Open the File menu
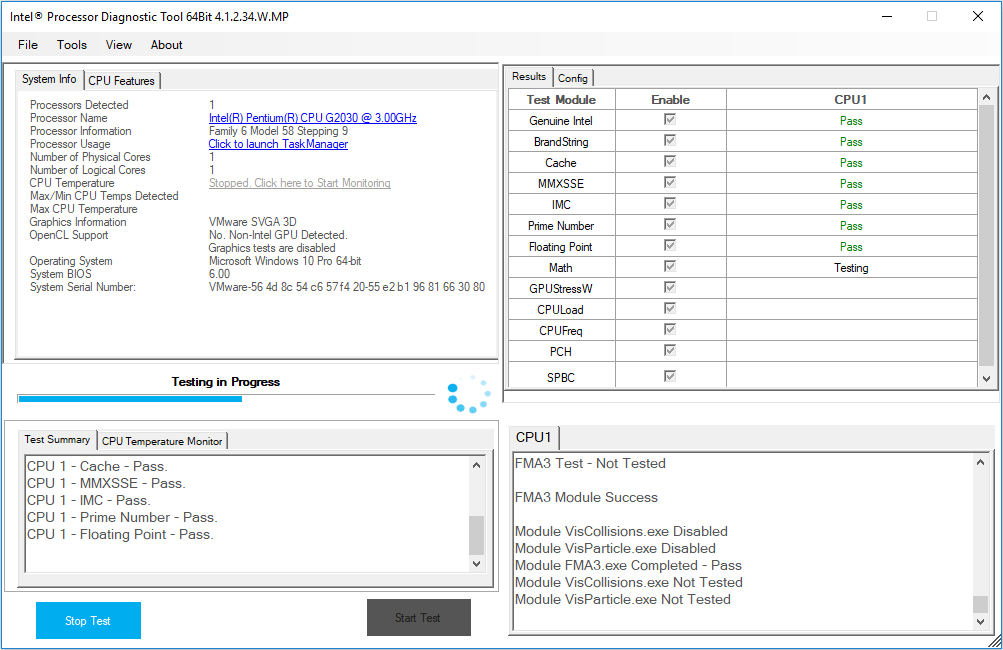The height and width of the screenshot is (650, 1003). [28, 45]
